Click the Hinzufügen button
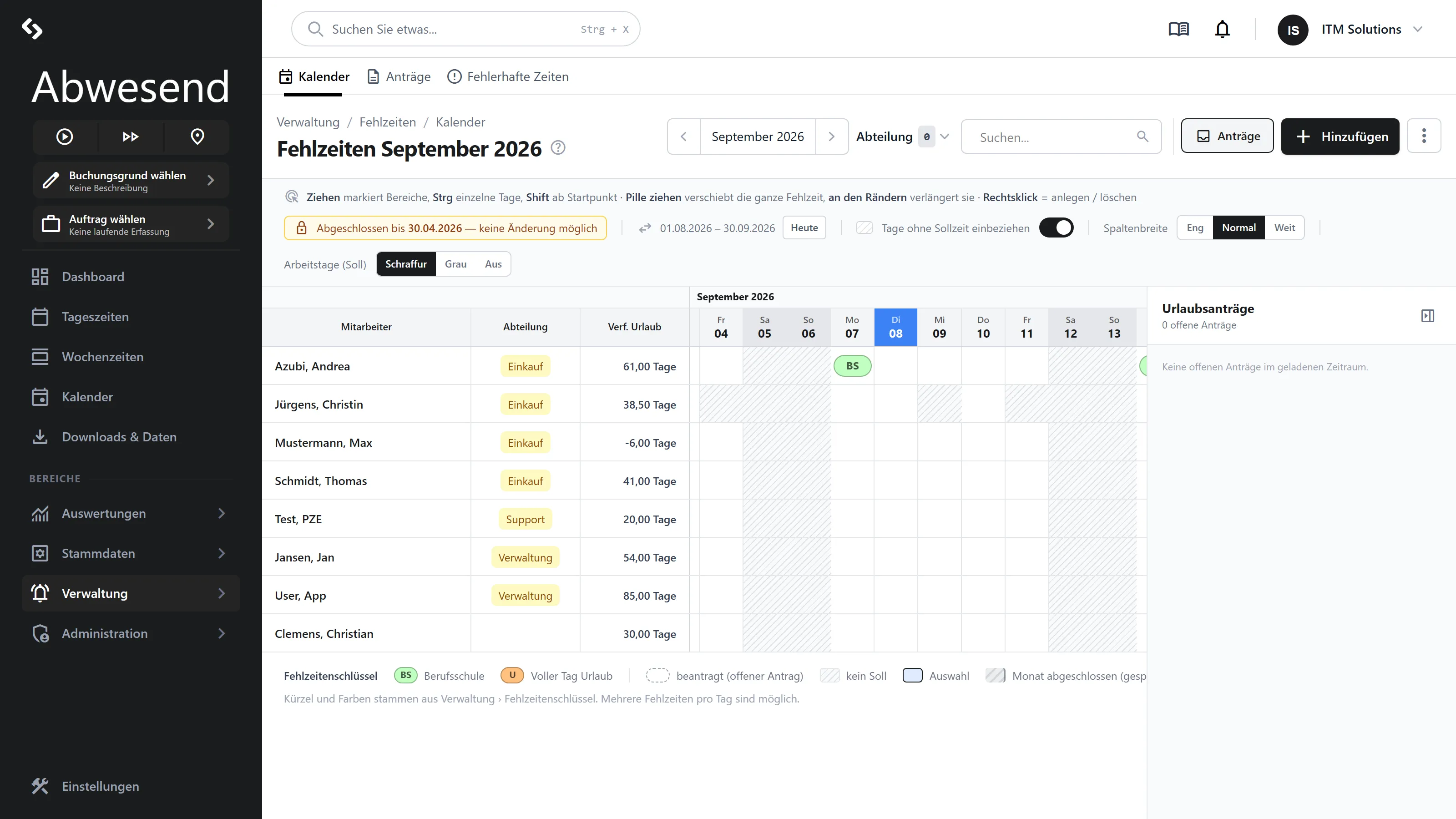This screenshot has width=1456, height=819. (1340, 136)
